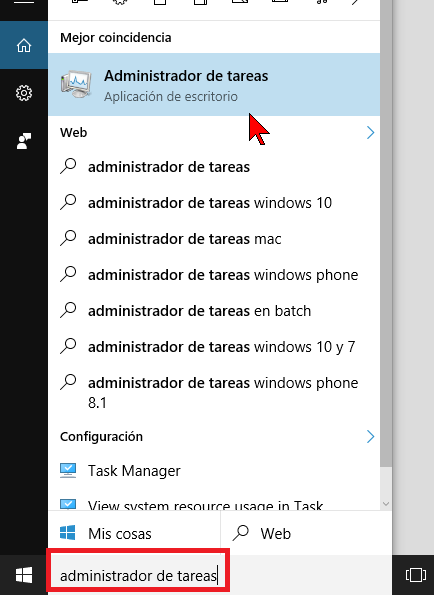Screen dimensions: 434x595
Task: Open the feedback person icon in the sidebar
Action: pos(24,141)
